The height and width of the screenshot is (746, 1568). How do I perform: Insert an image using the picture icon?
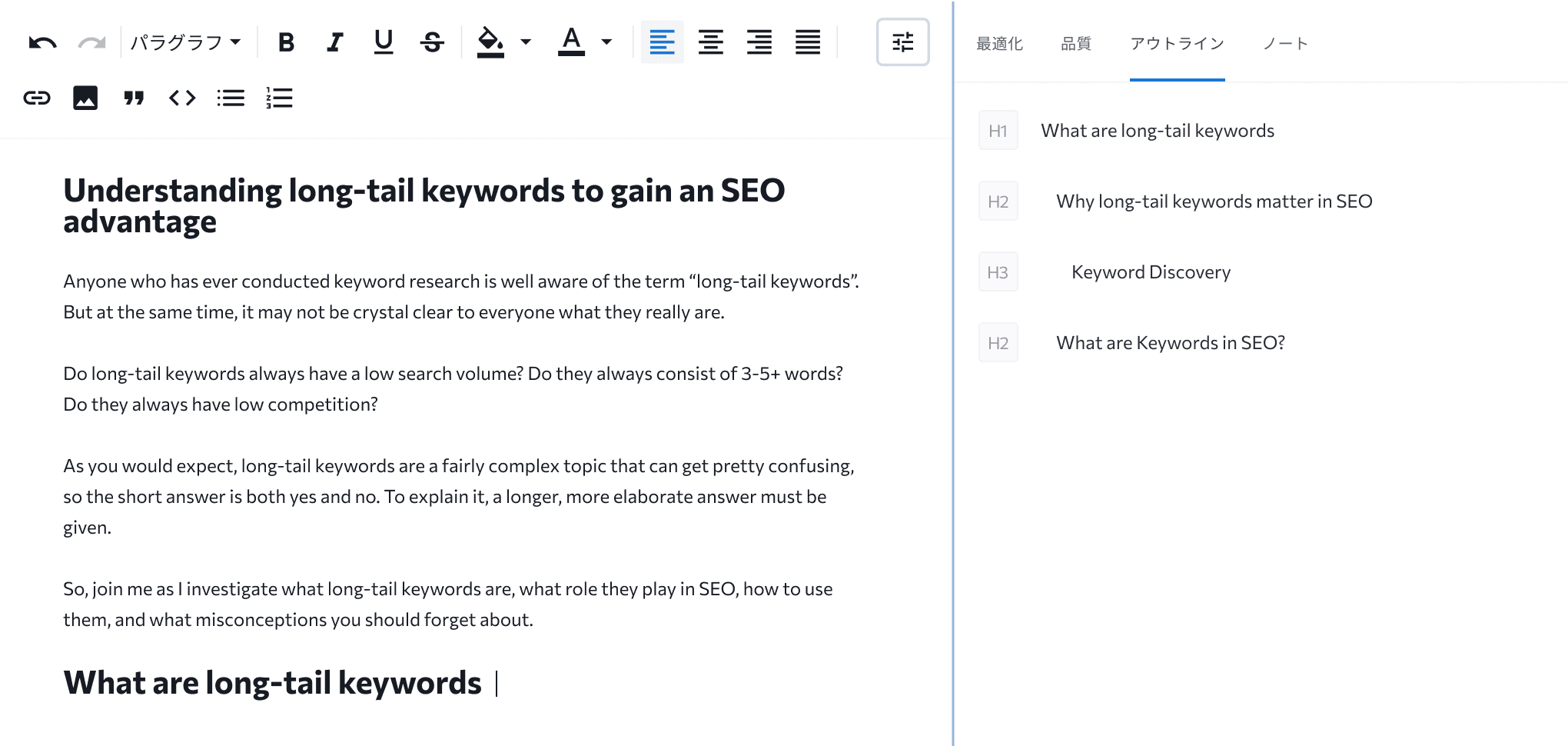click(x=85, y=98)
